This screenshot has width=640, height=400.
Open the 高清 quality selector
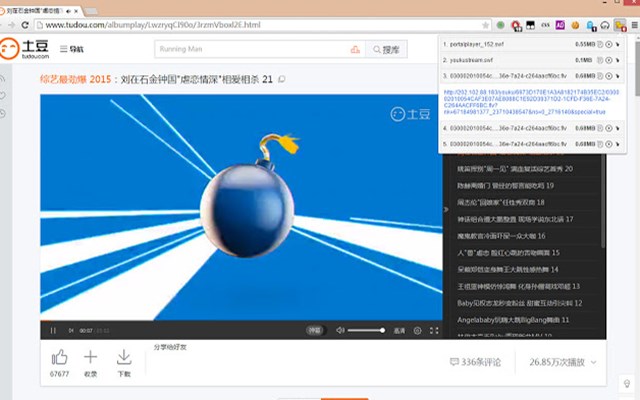click(x=399, y=331)
